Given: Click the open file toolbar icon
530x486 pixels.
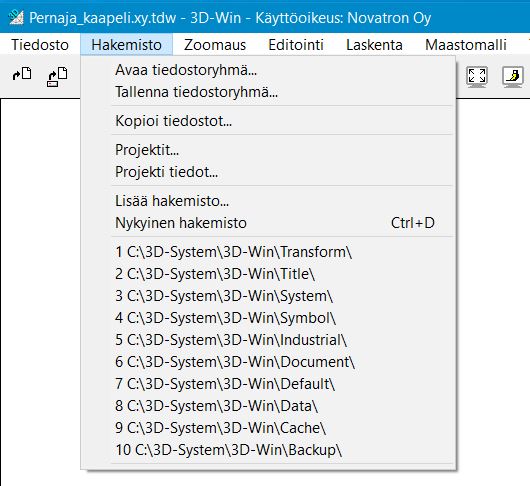Looking at the screenshot, I should point(22,73).
